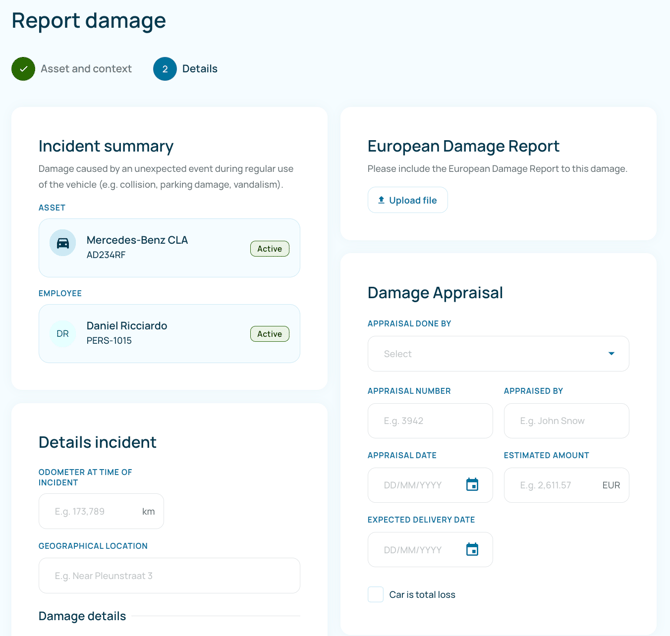Open the Appraisal Done By dropdown

pyautogui.click(x=498, y=353)
